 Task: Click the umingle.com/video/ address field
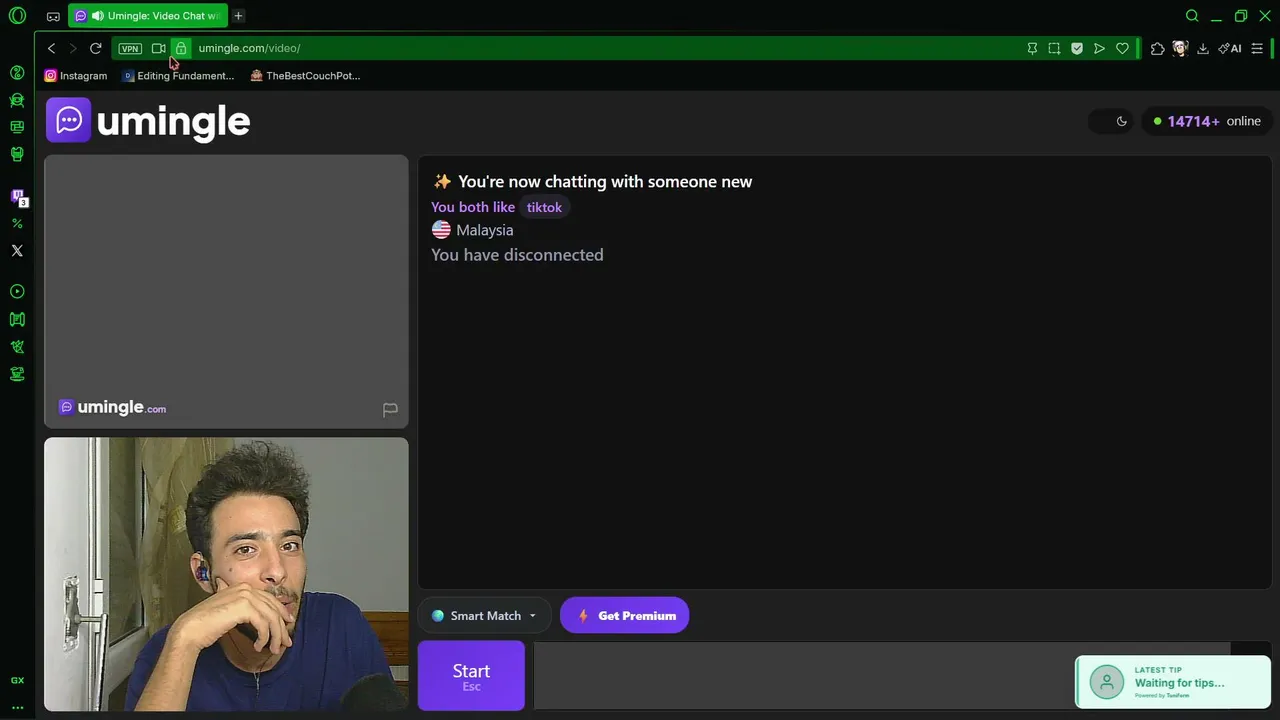click(249, 48)
